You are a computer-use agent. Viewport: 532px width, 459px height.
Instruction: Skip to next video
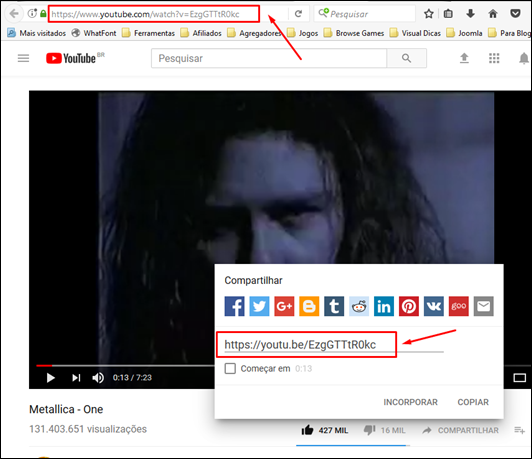76,378
